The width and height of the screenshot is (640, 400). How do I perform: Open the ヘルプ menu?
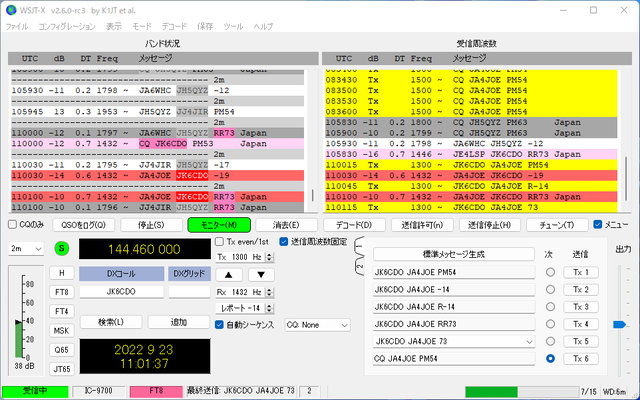[x=263, y=27]
